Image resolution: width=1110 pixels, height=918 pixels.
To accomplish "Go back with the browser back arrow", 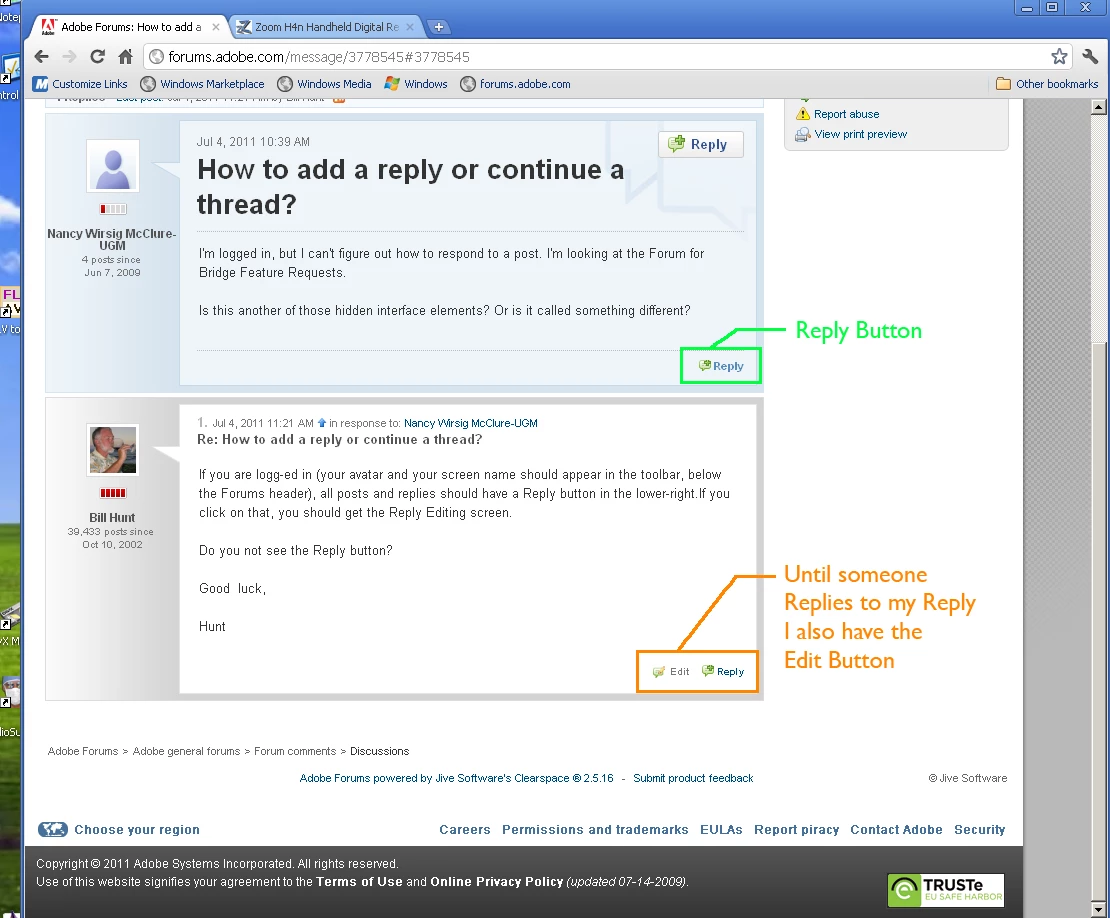I will pyautogui.click(x=42, y=57).
